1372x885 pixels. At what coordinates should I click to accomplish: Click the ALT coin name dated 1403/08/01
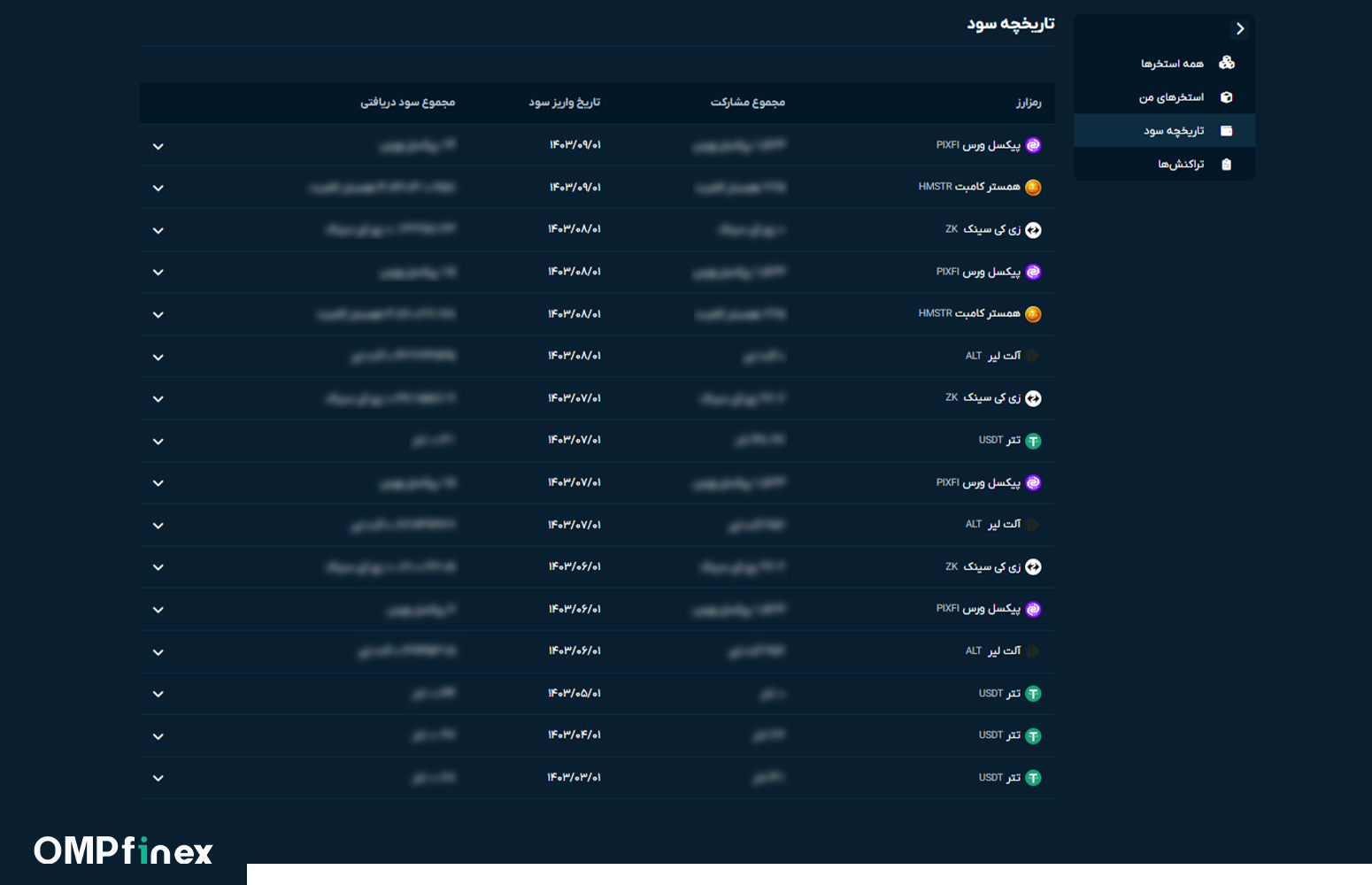point(993,356)
